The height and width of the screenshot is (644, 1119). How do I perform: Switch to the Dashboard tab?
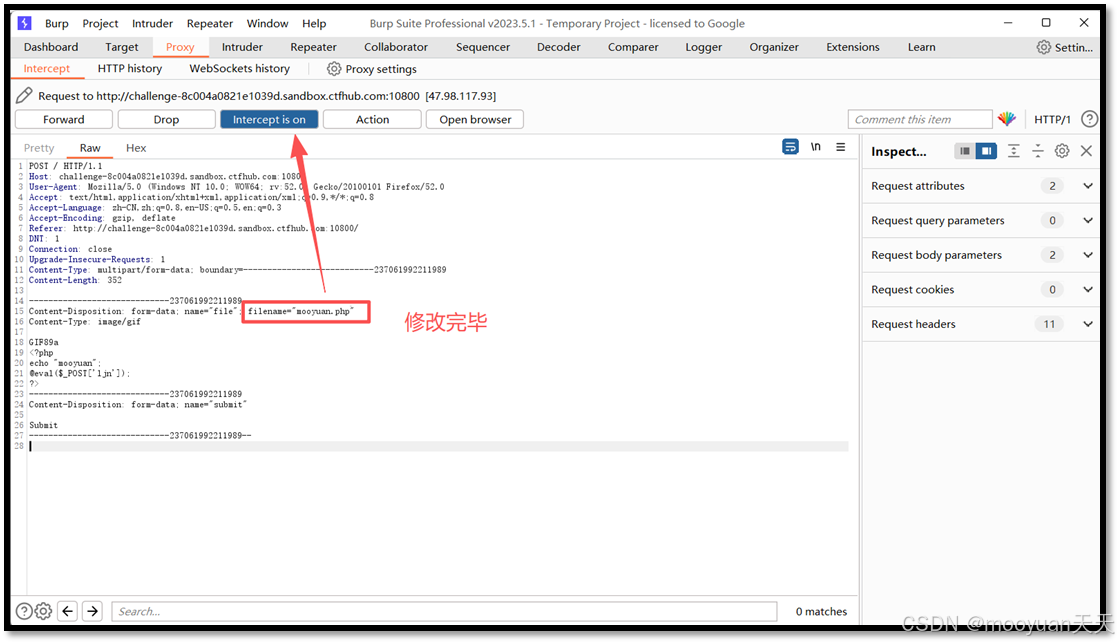coord(51,47)
